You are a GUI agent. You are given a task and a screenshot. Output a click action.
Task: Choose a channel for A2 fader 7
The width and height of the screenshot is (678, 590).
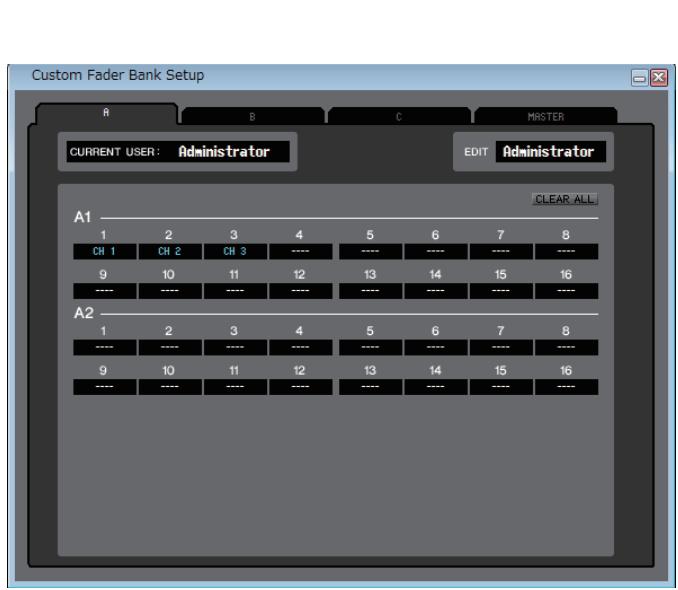coord(501,347)
